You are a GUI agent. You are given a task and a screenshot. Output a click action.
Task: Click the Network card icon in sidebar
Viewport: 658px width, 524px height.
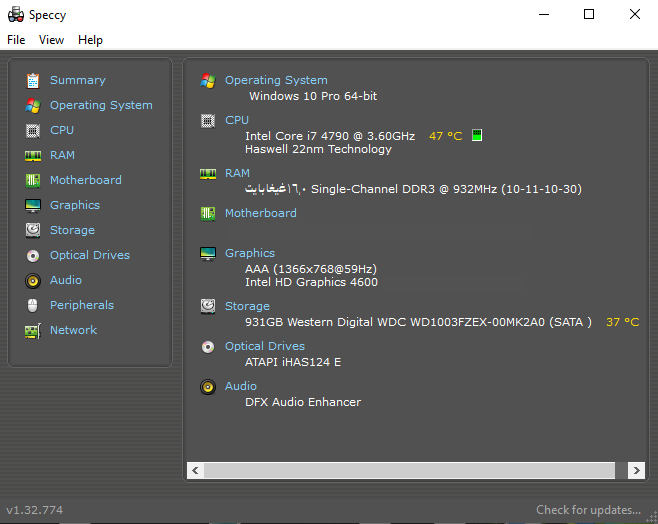point(33,331)
